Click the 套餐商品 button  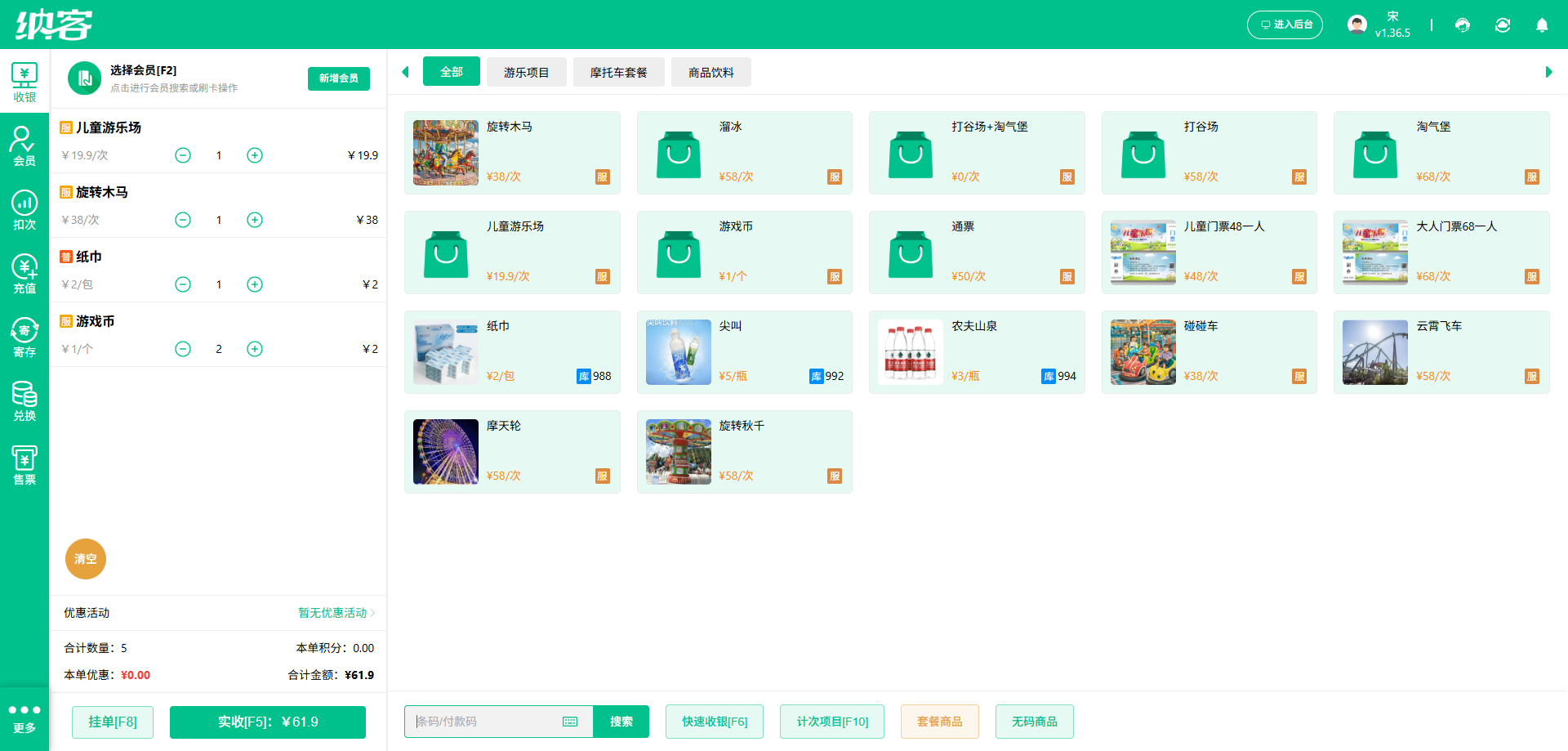(x=940, y=722)
